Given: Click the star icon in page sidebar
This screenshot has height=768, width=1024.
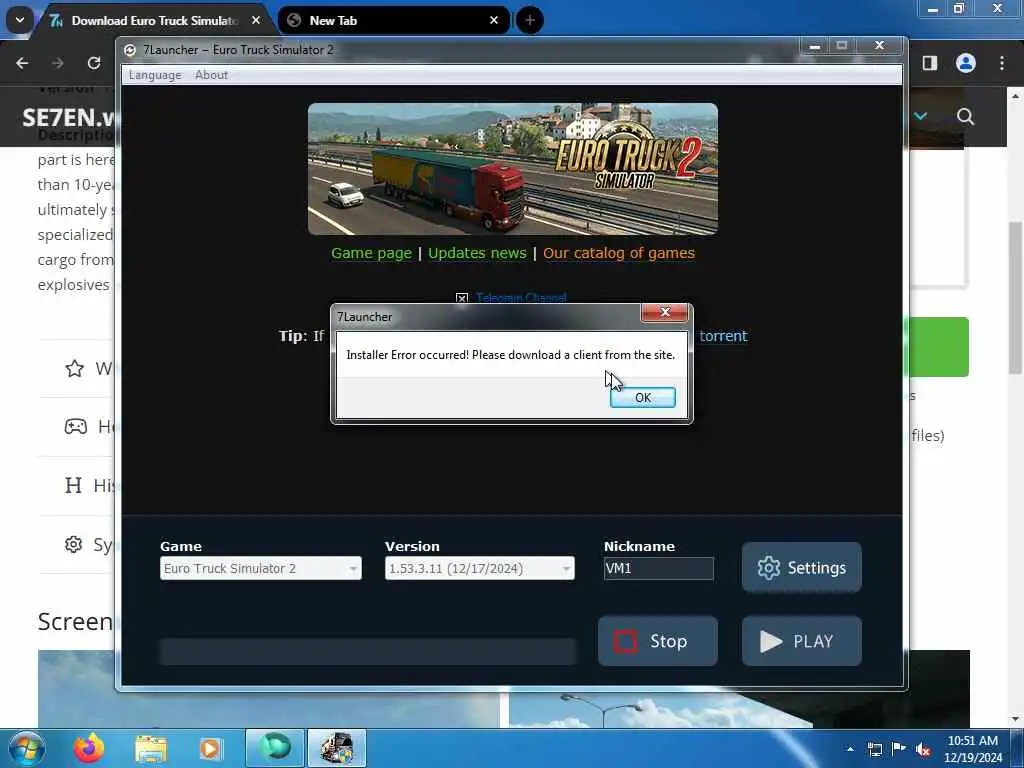Looking at the screenshot, I should (x=74, y=368).
